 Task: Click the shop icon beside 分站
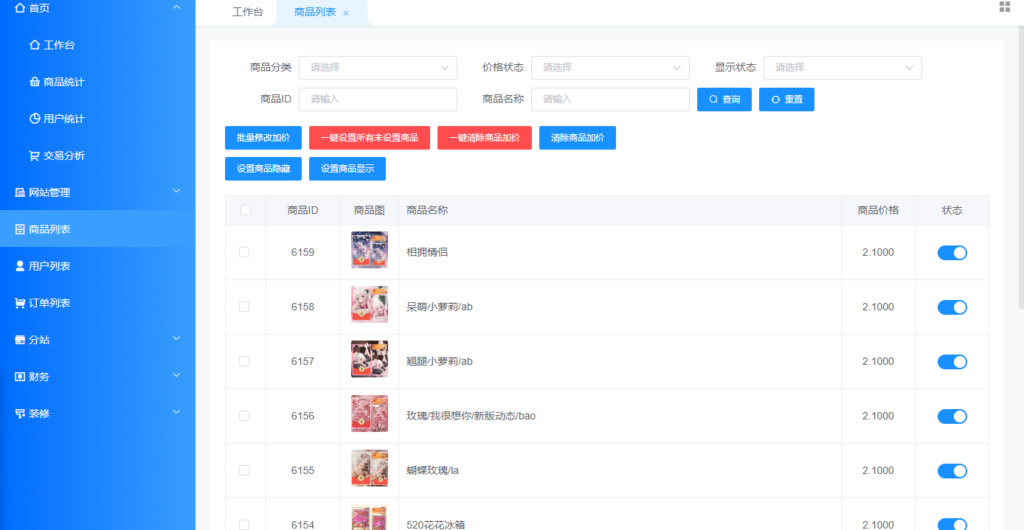point(20,340)
